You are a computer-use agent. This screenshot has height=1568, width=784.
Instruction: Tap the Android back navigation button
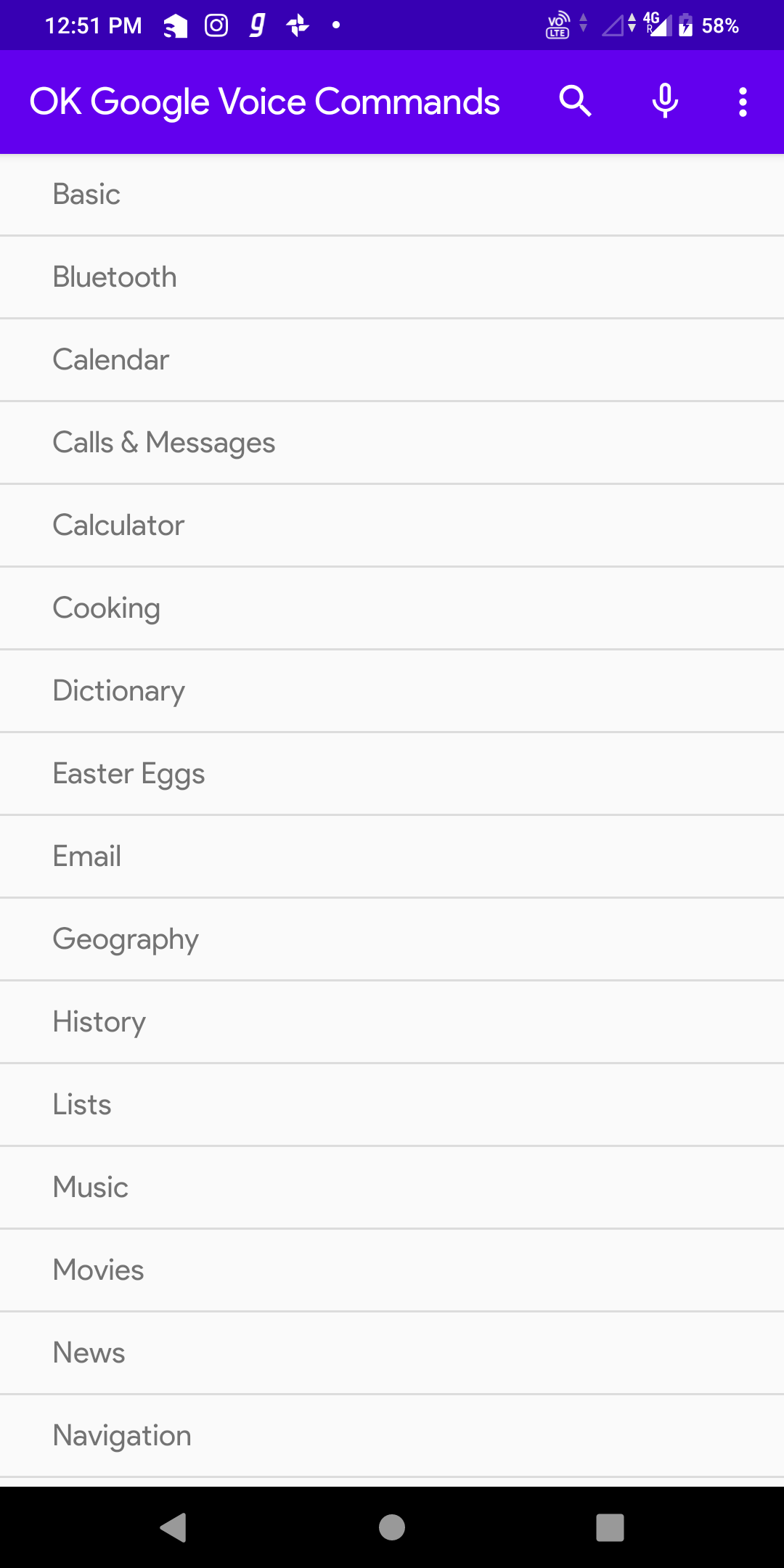(x=173, y=1527)
